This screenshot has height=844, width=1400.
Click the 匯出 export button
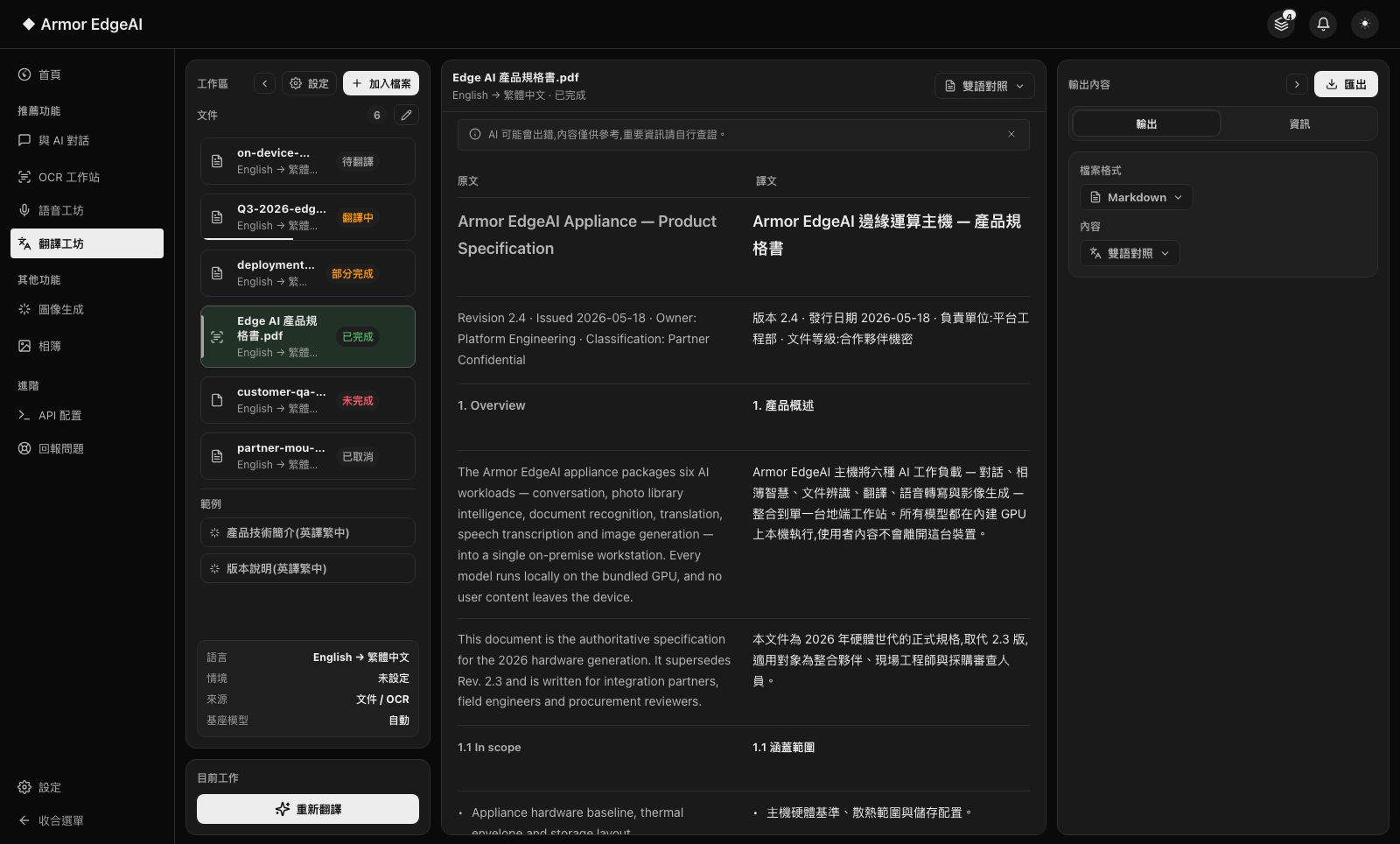(x=1346, y=84)
